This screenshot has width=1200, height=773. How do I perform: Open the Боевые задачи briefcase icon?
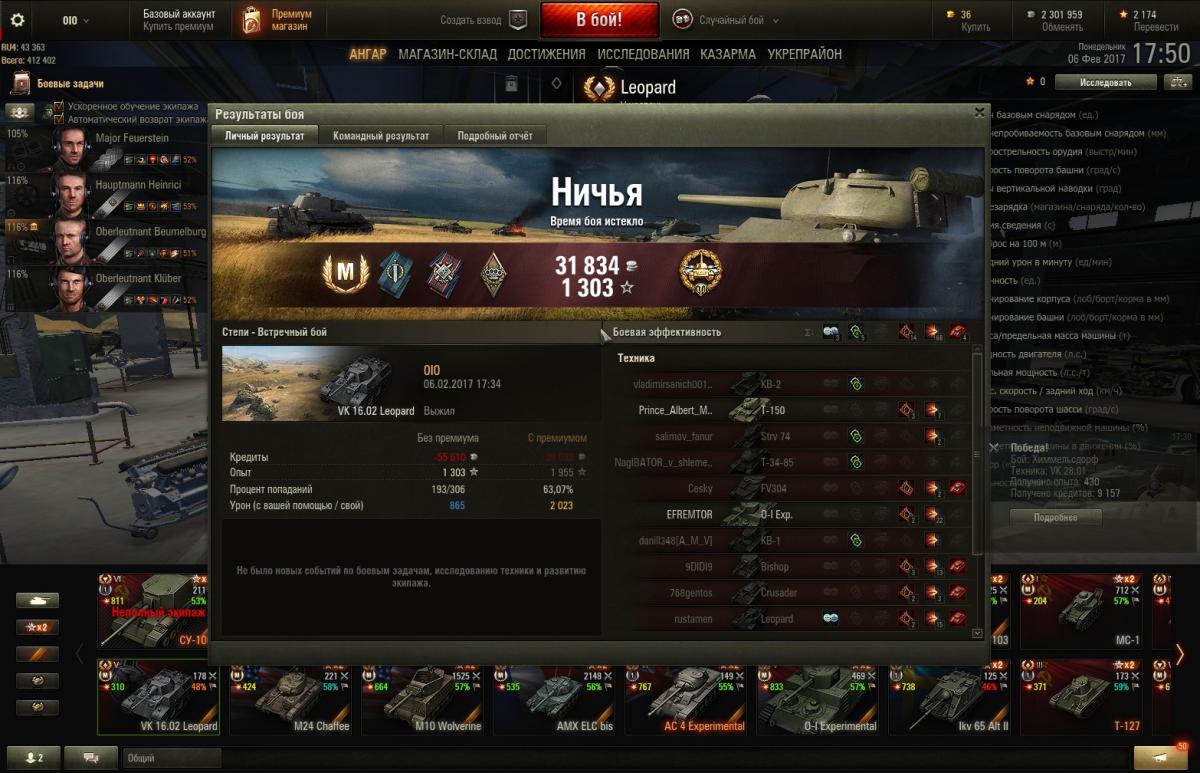[20, 83]
